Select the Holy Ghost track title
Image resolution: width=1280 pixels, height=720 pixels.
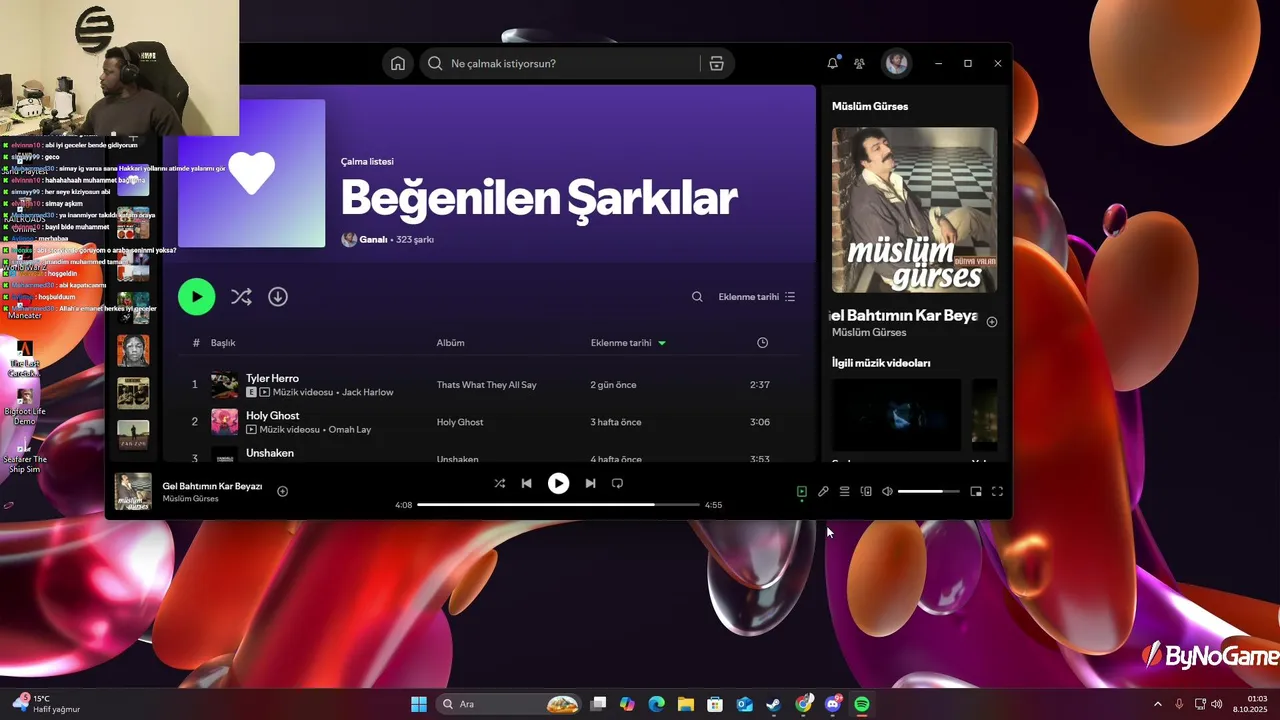273,416
